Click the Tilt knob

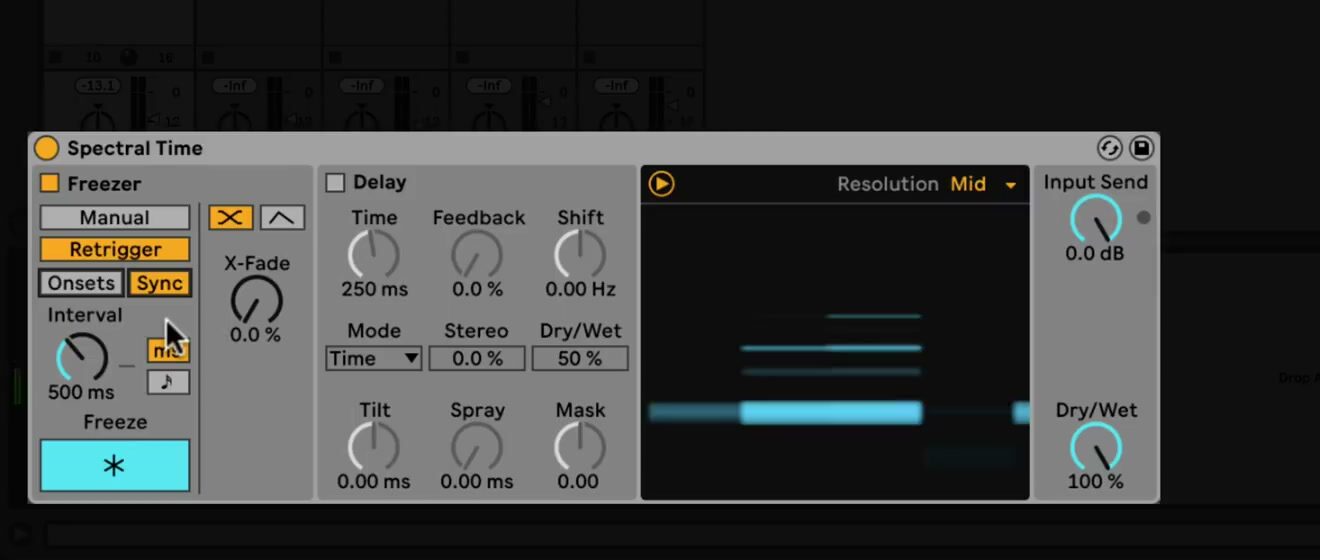(x=373, y=446)
